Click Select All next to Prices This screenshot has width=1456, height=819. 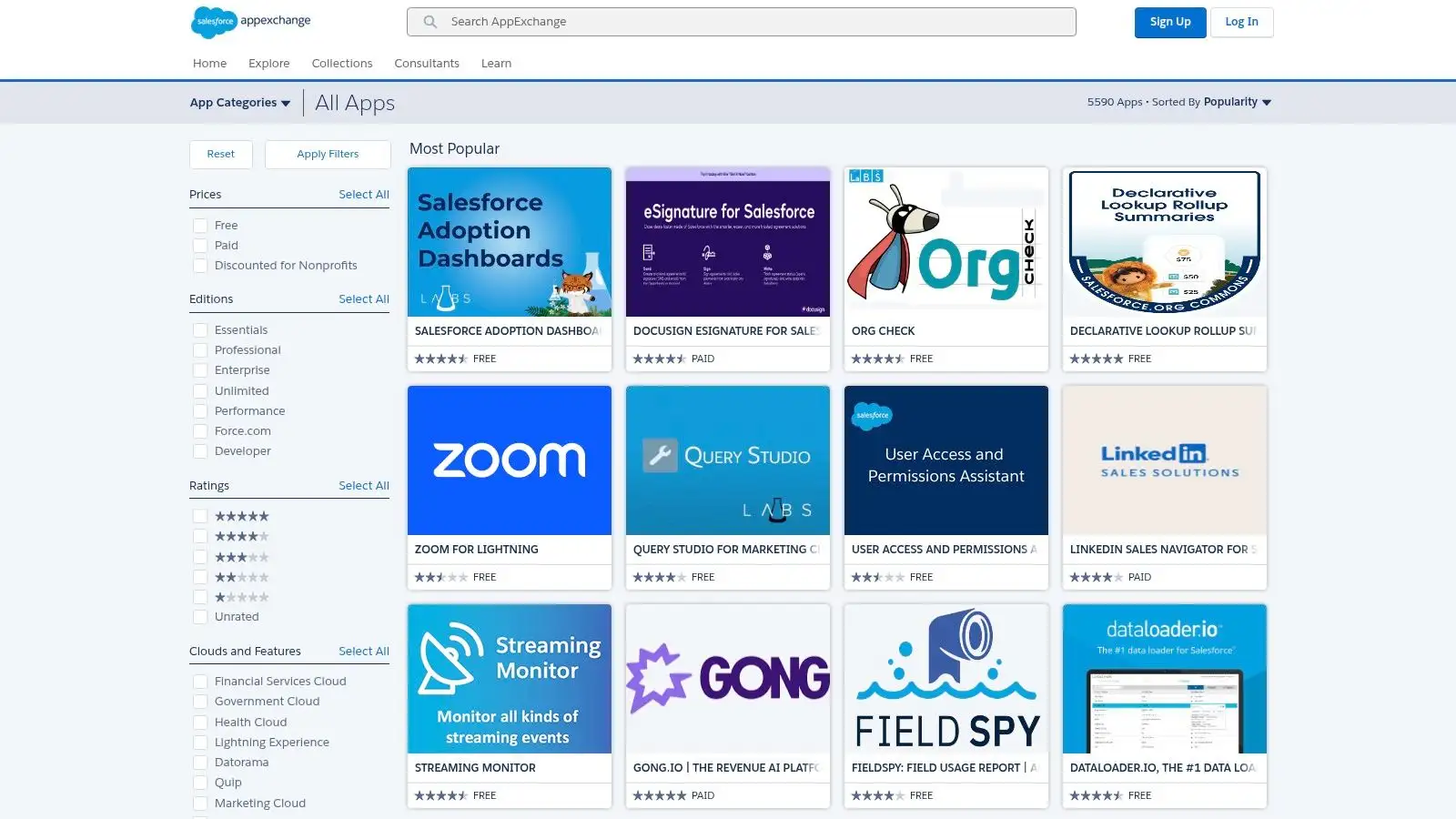pyautogui.click(x=363, y=194)
